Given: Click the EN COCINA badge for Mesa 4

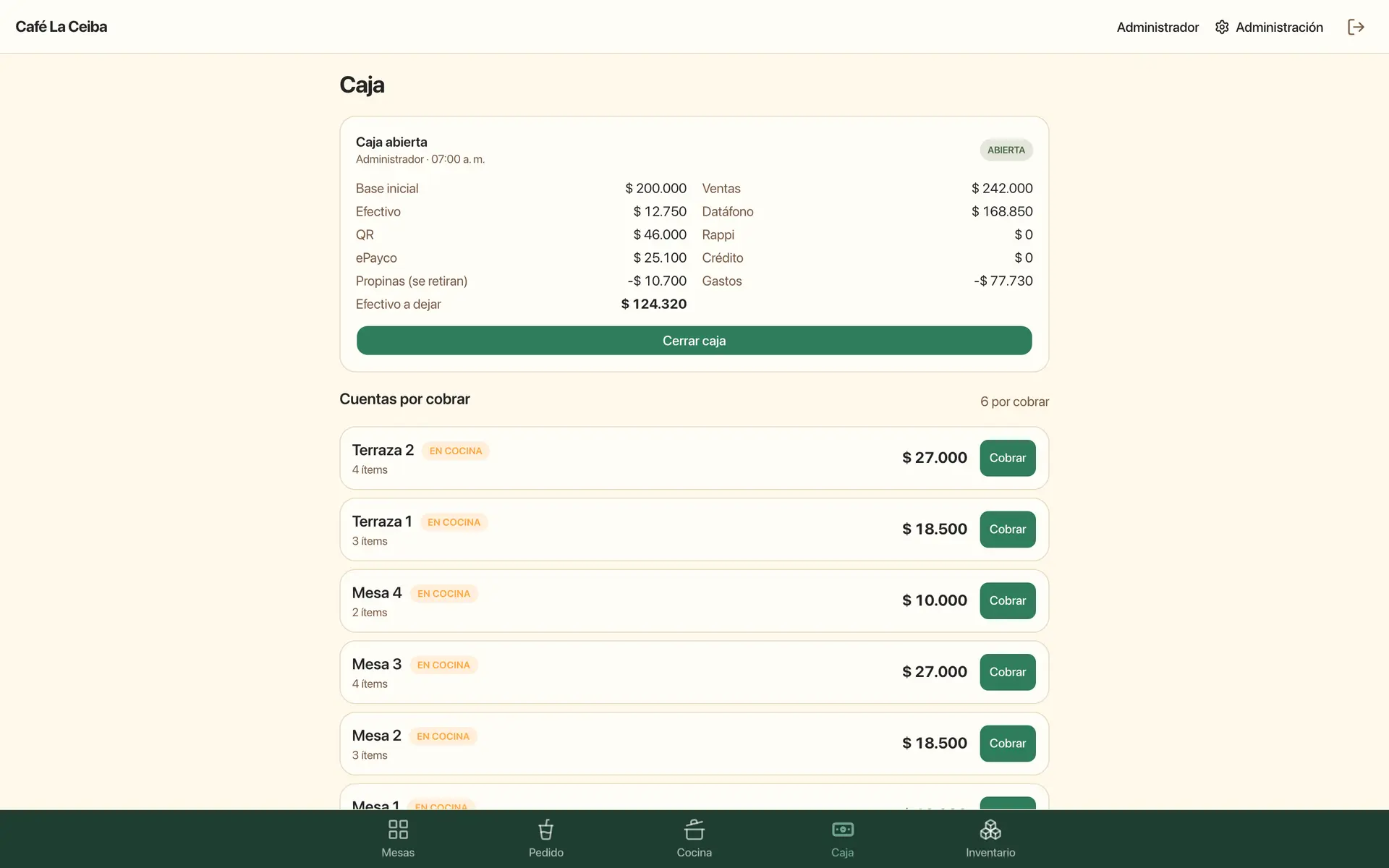Looking at the screenshot, I should (443, 594).
